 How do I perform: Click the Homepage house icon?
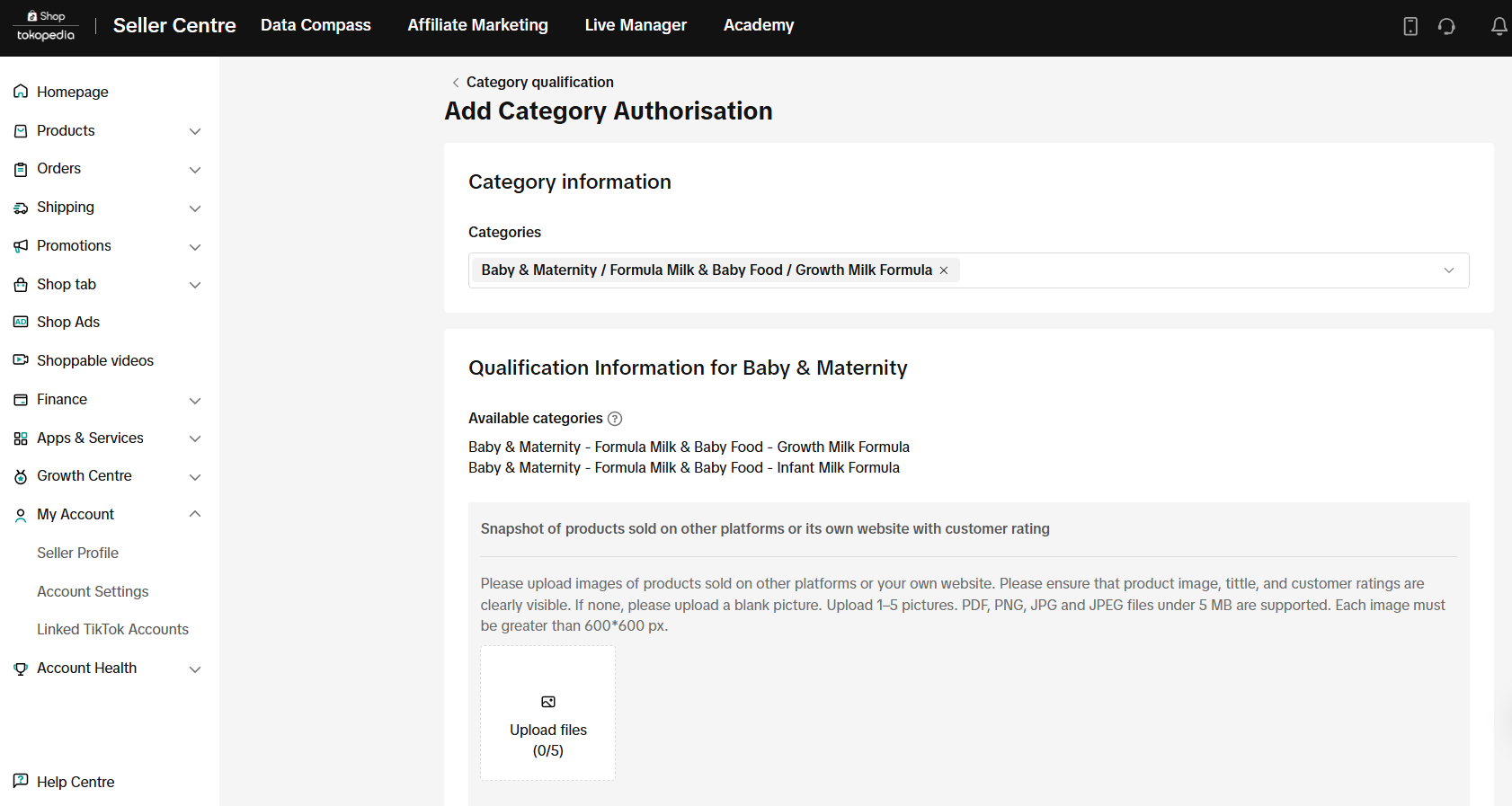pyautogui.click(x=21, y=92)
